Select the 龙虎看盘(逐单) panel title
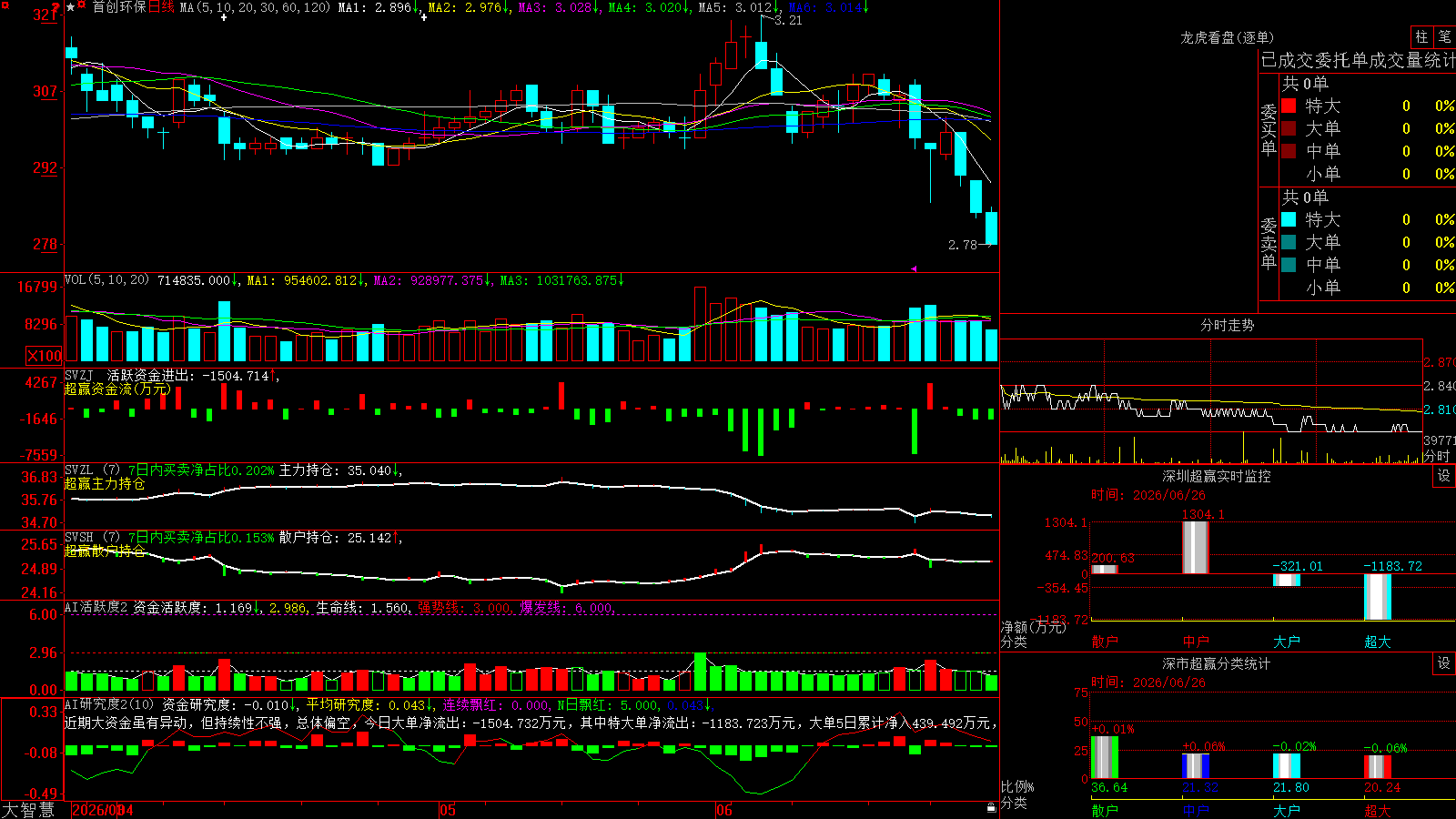This screenshot has height=819, width=1456. (1227, 37)
